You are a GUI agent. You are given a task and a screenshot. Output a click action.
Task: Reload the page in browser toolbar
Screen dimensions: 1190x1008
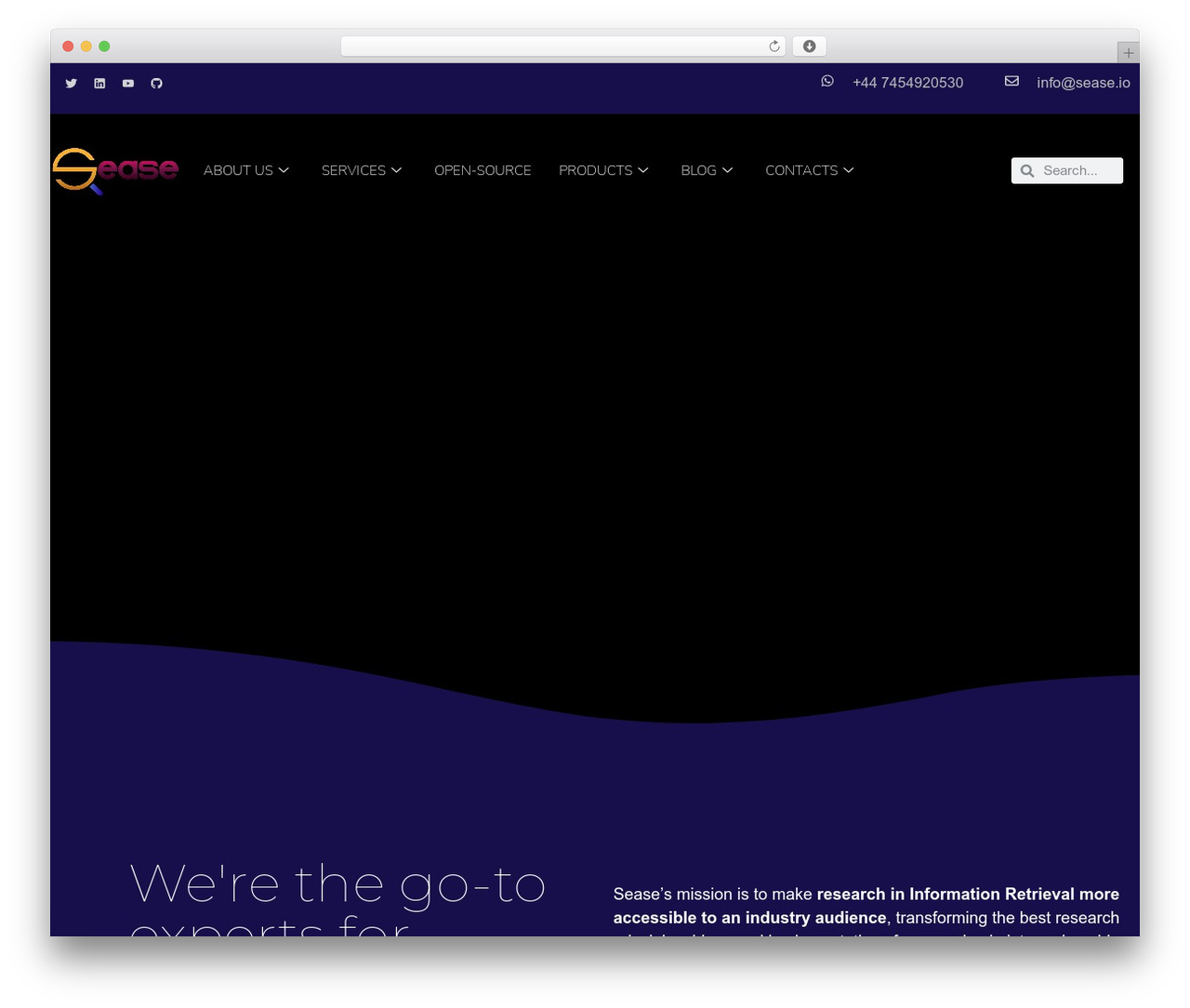(774, 46)
